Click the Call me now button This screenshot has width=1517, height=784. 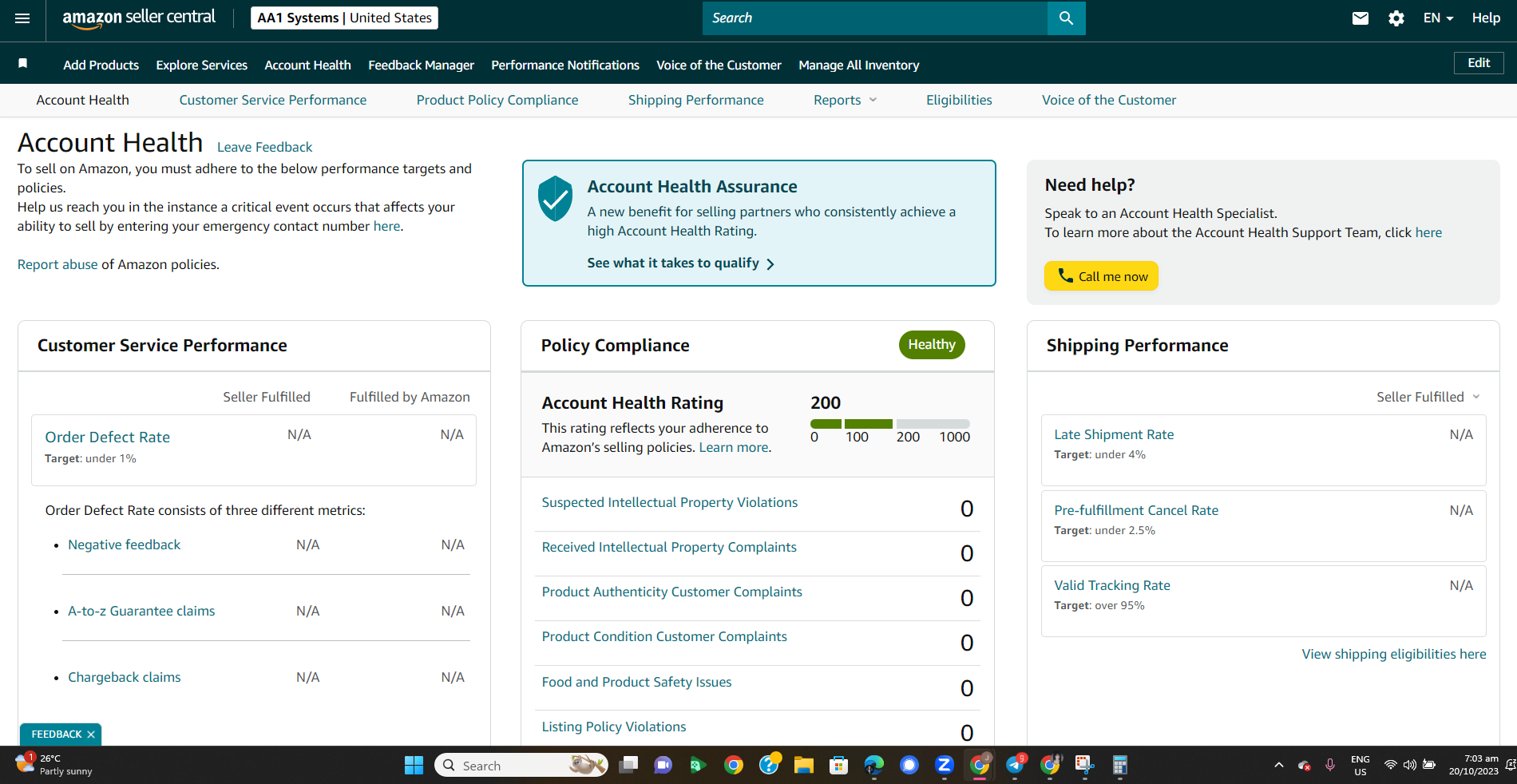(1101, 276)
